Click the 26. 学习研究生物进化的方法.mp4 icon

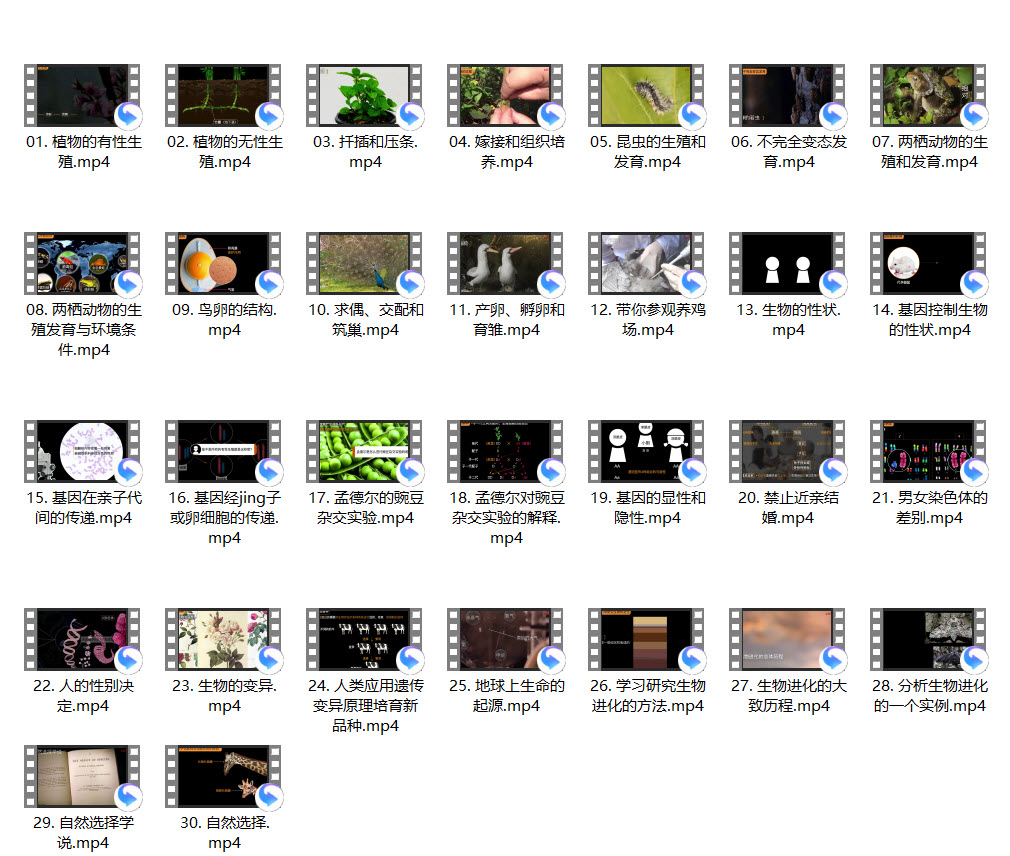(647, 640)
